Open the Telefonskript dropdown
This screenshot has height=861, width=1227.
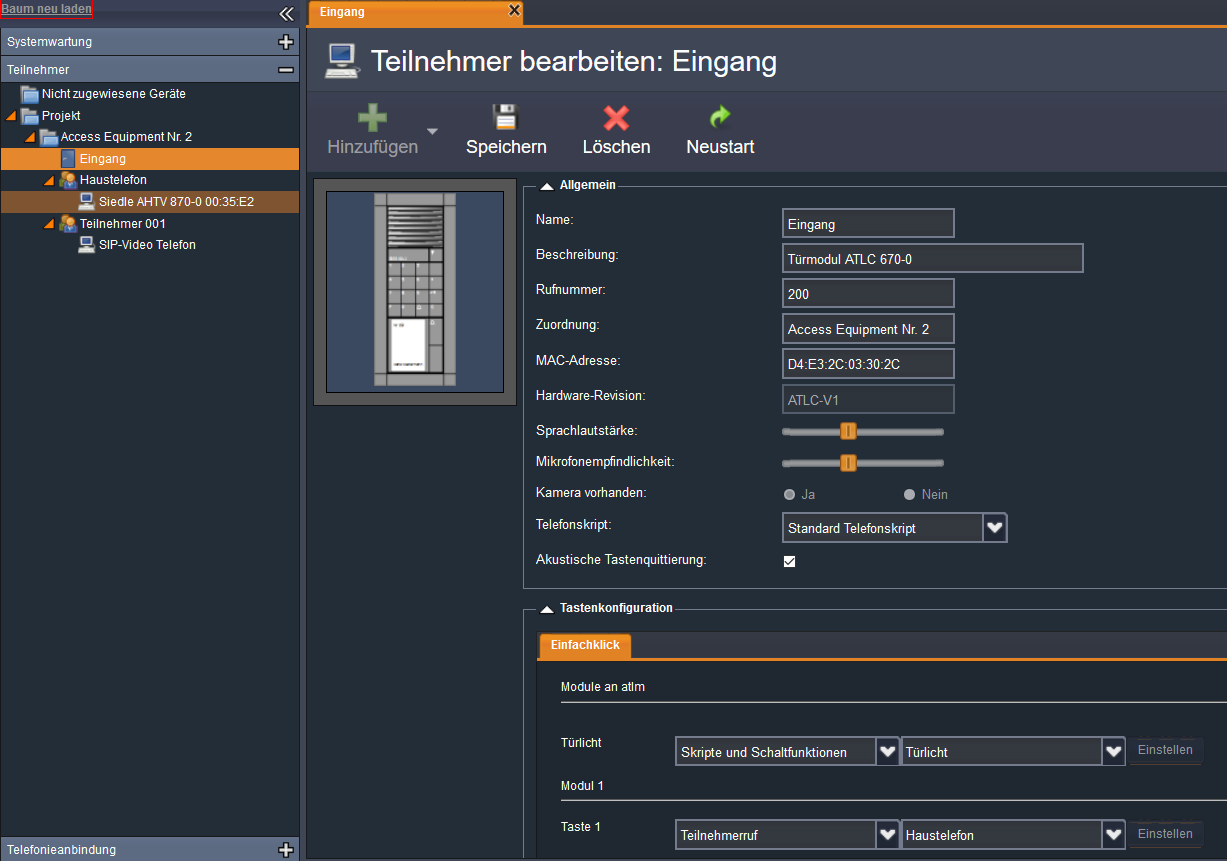point(994,528)
